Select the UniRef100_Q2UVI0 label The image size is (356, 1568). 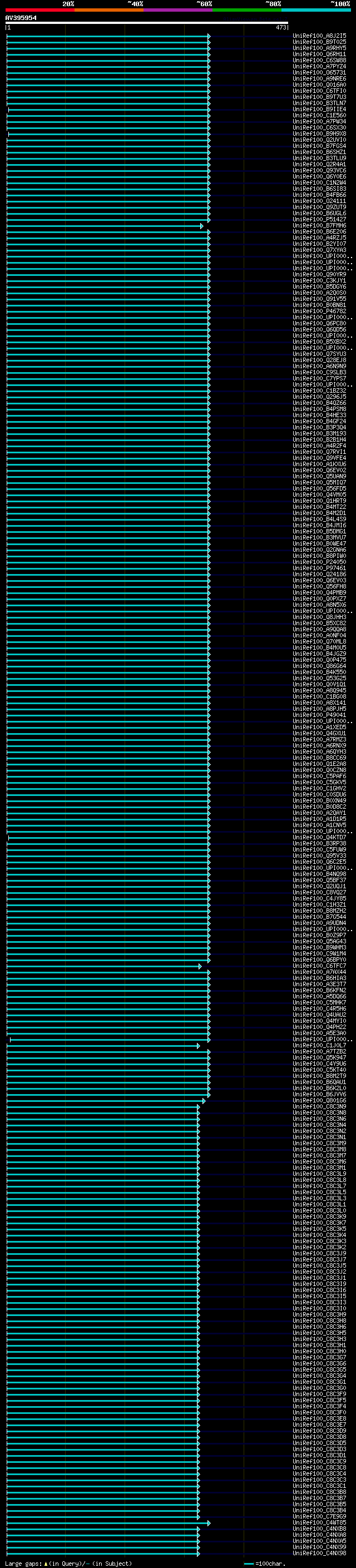point(319,140)
